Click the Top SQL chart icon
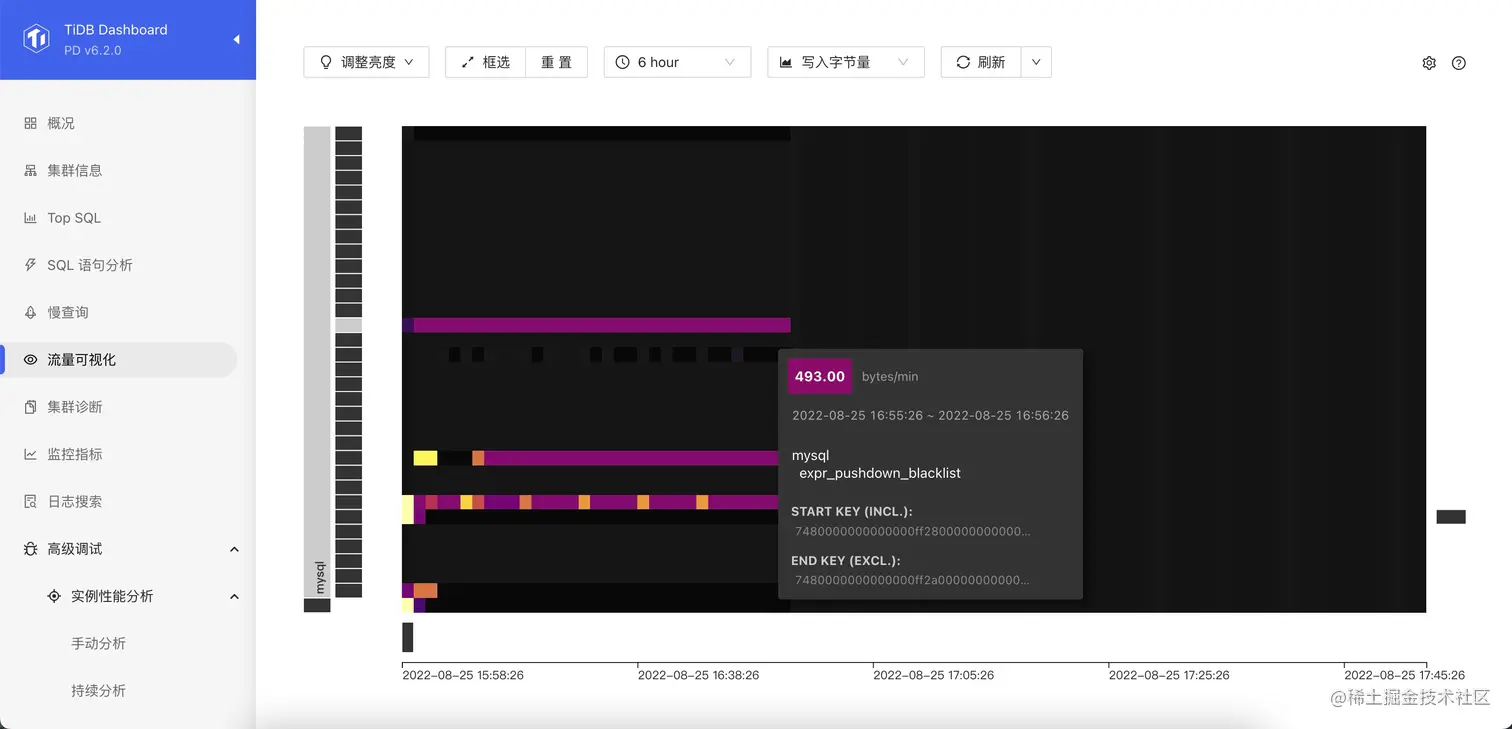Image resolution: width=1512 pixels, height=729 pixels. (30, 218)
